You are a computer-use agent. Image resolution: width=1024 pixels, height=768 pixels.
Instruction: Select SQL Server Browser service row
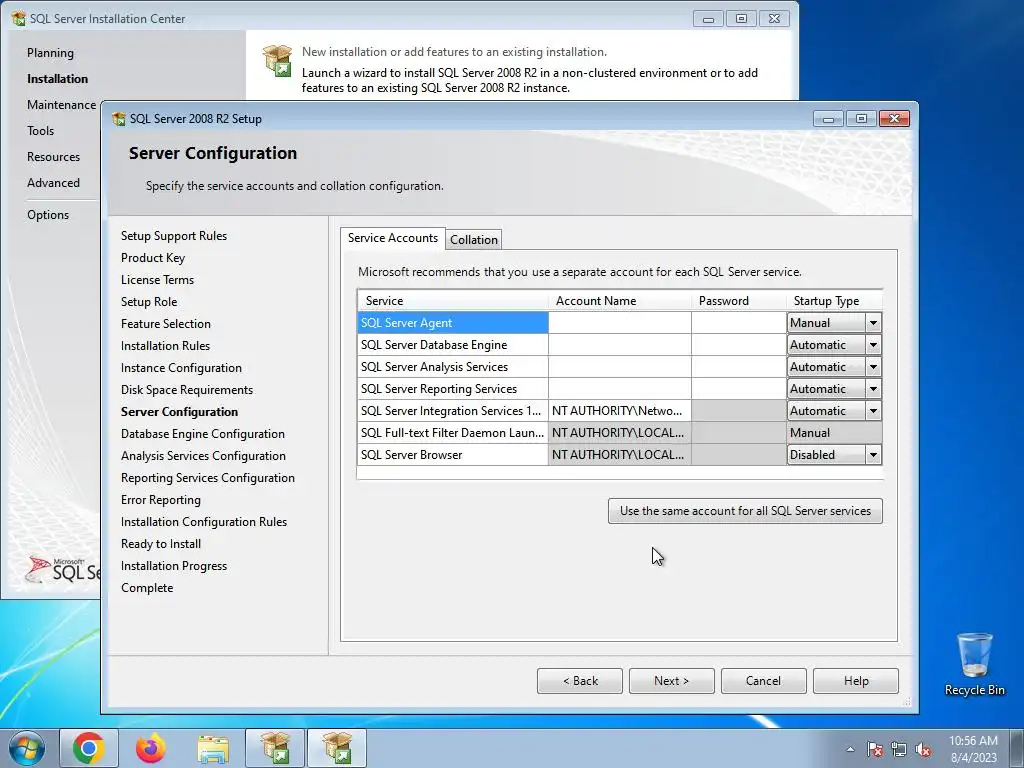tap(453, 455)
